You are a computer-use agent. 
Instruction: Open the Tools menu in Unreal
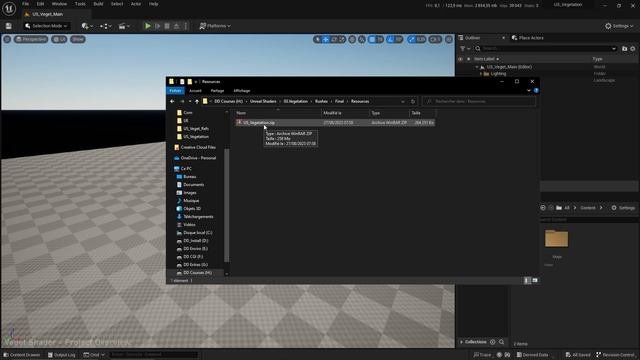[x=80, y=4]
